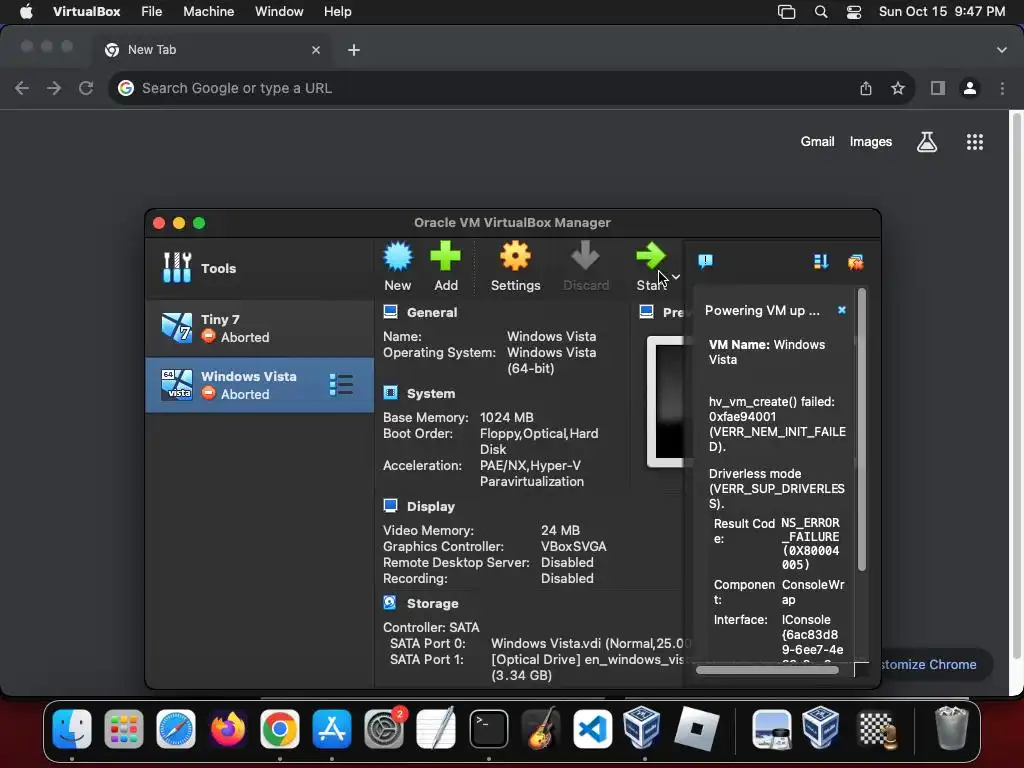The image size is (1024, 768).
Task: Click the Stage Manager icon in the menu bar
Action: point(786,12)
